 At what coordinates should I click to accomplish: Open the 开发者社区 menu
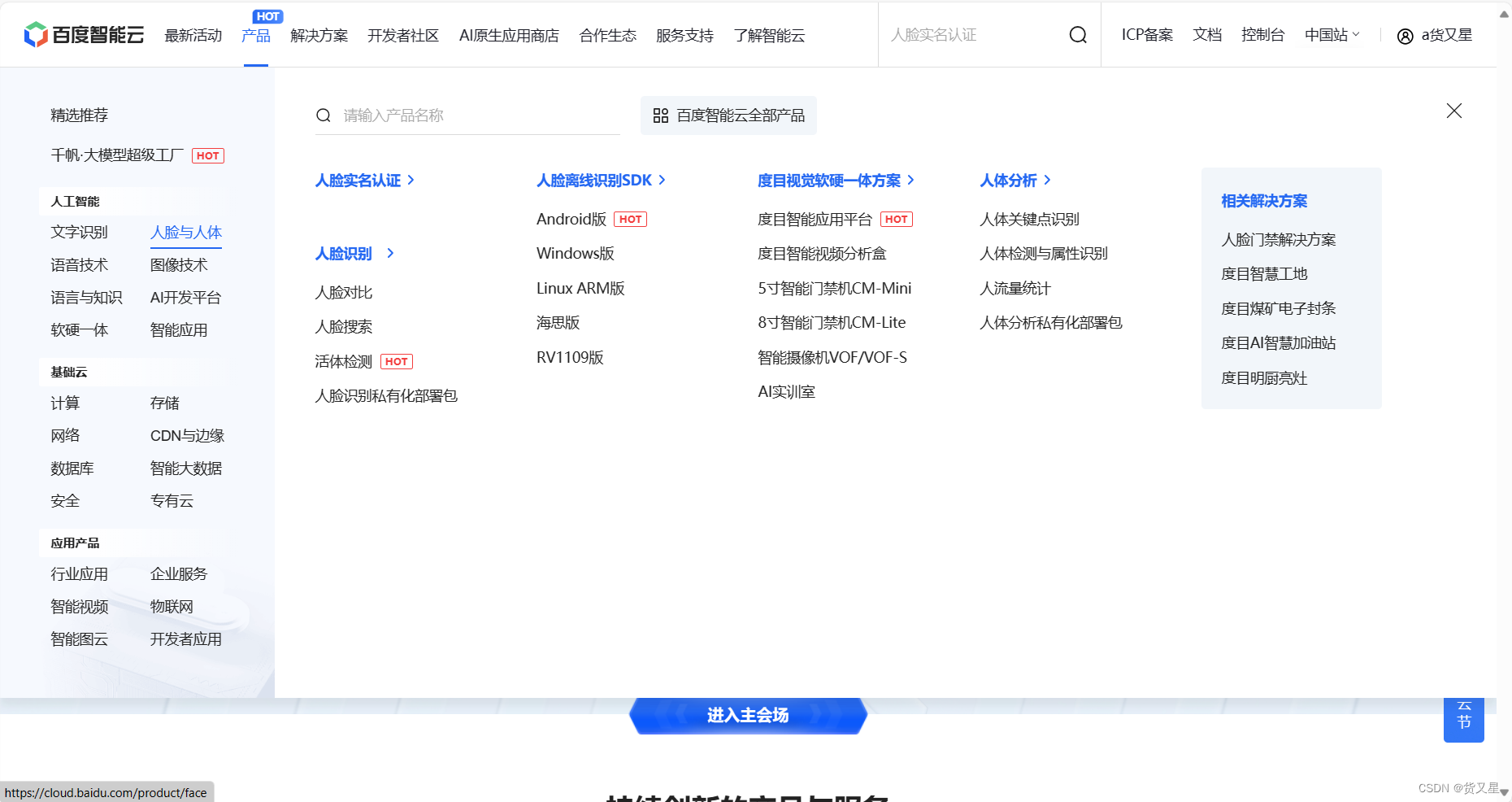pyautogui.click(x=403, y=36)
